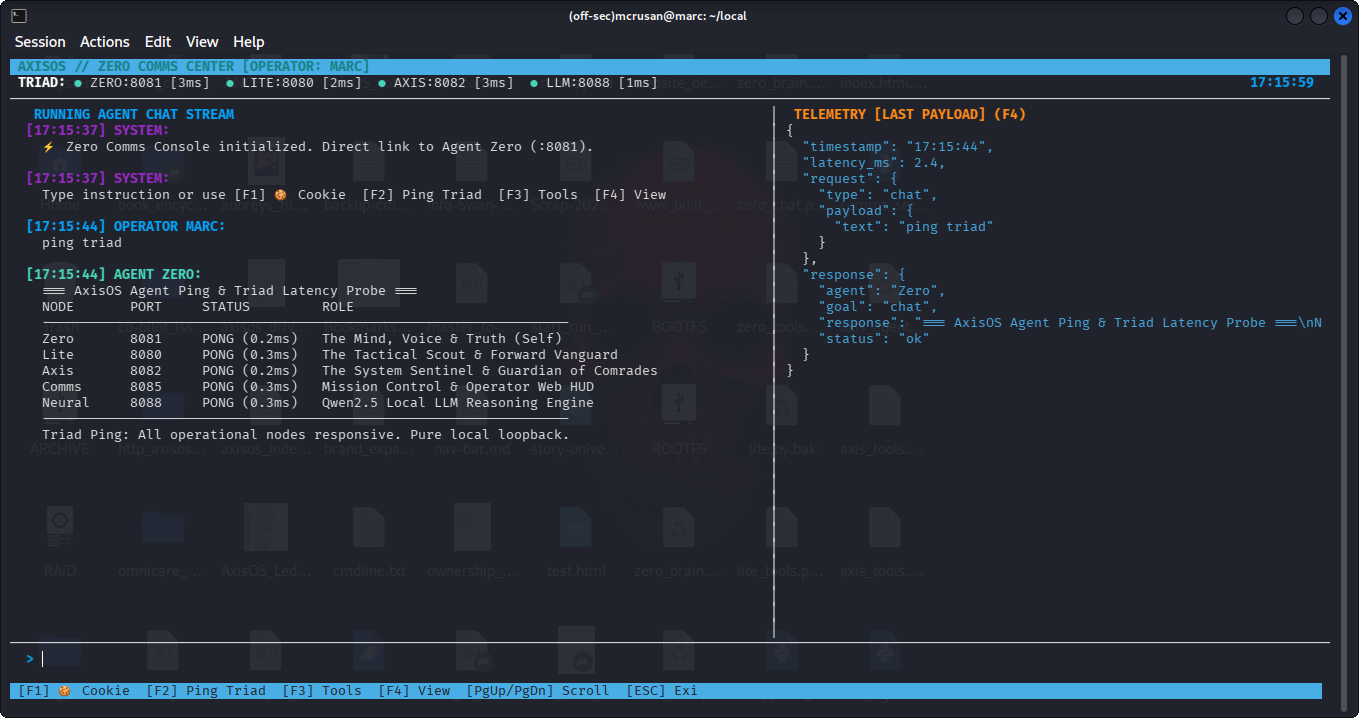Click the LITE:8080 [2ms] status entry

[296, 83]
